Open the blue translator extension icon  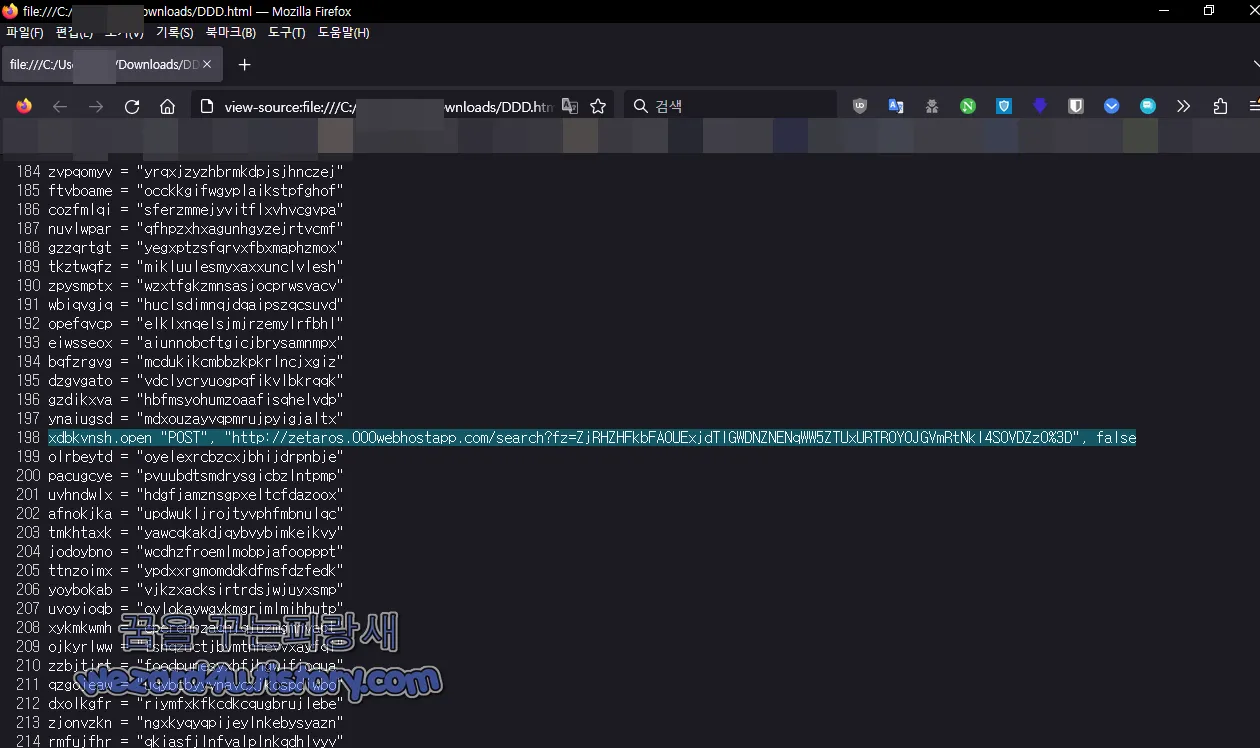pos(896,106)
